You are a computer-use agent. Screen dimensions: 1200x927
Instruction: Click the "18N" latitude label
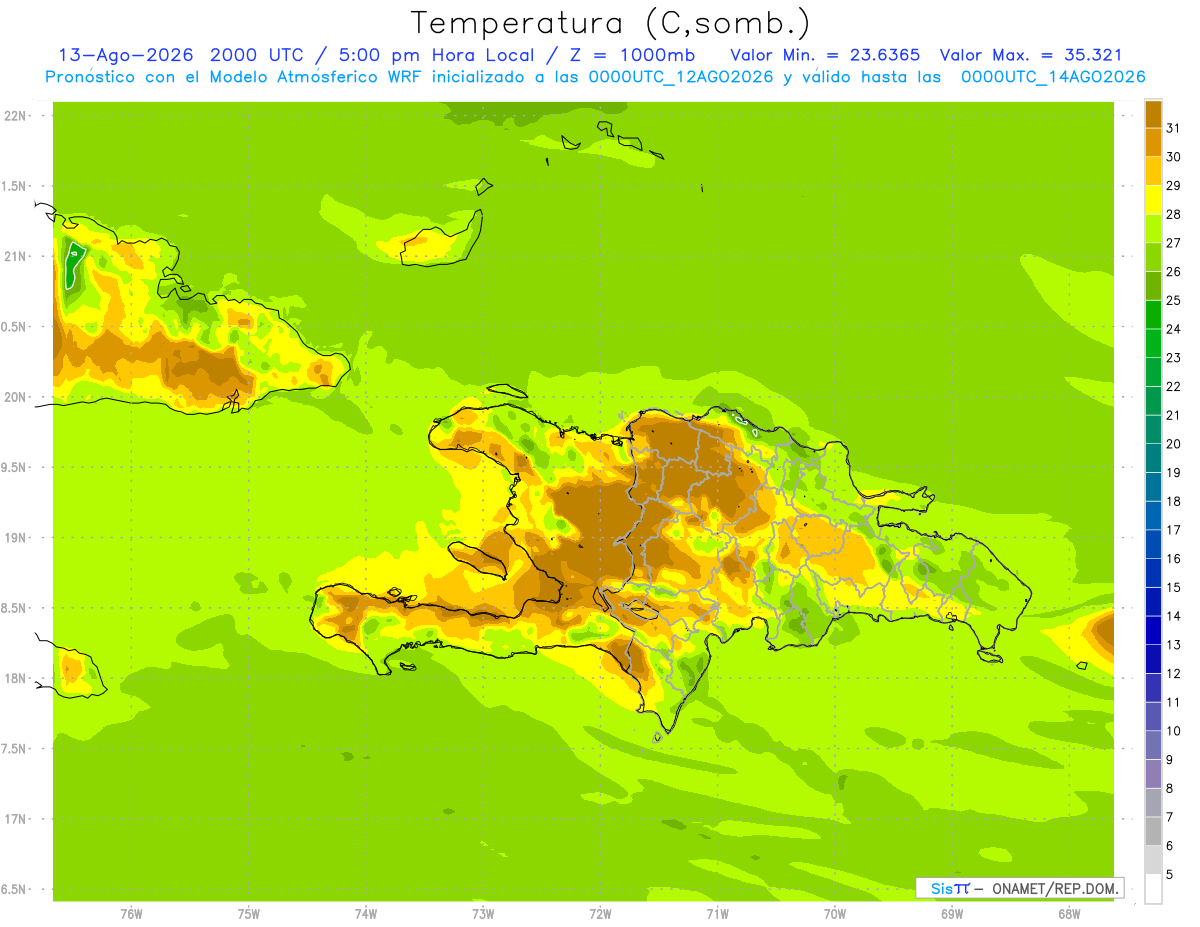tap(15, 678)
